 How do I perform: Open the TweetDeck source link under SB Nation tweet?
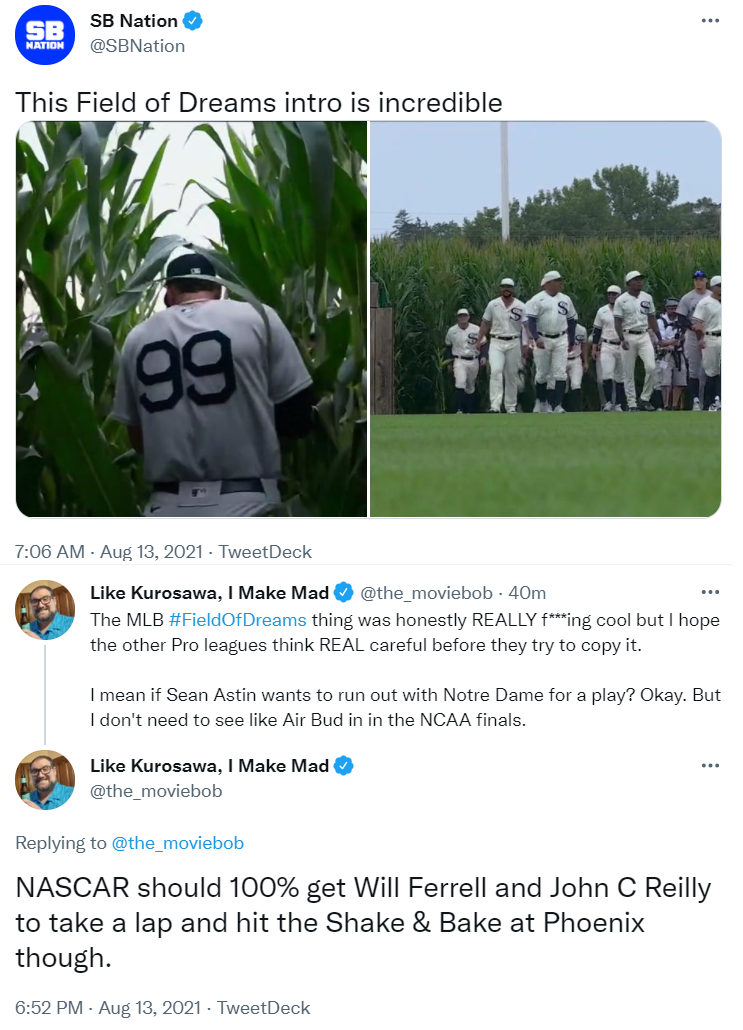[x=265, y=552]
